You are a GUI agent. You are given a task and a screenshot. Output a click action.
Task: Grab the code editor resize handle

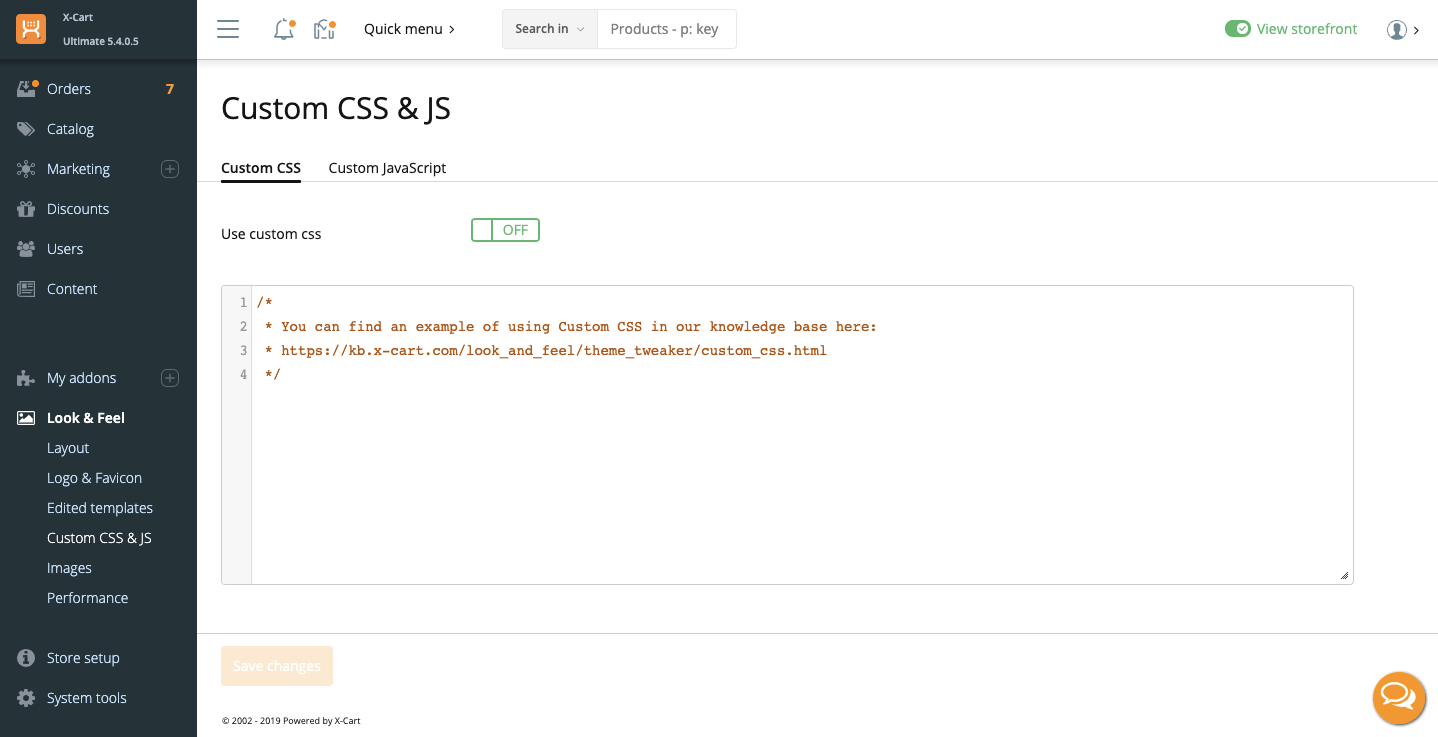(1344, 575)
